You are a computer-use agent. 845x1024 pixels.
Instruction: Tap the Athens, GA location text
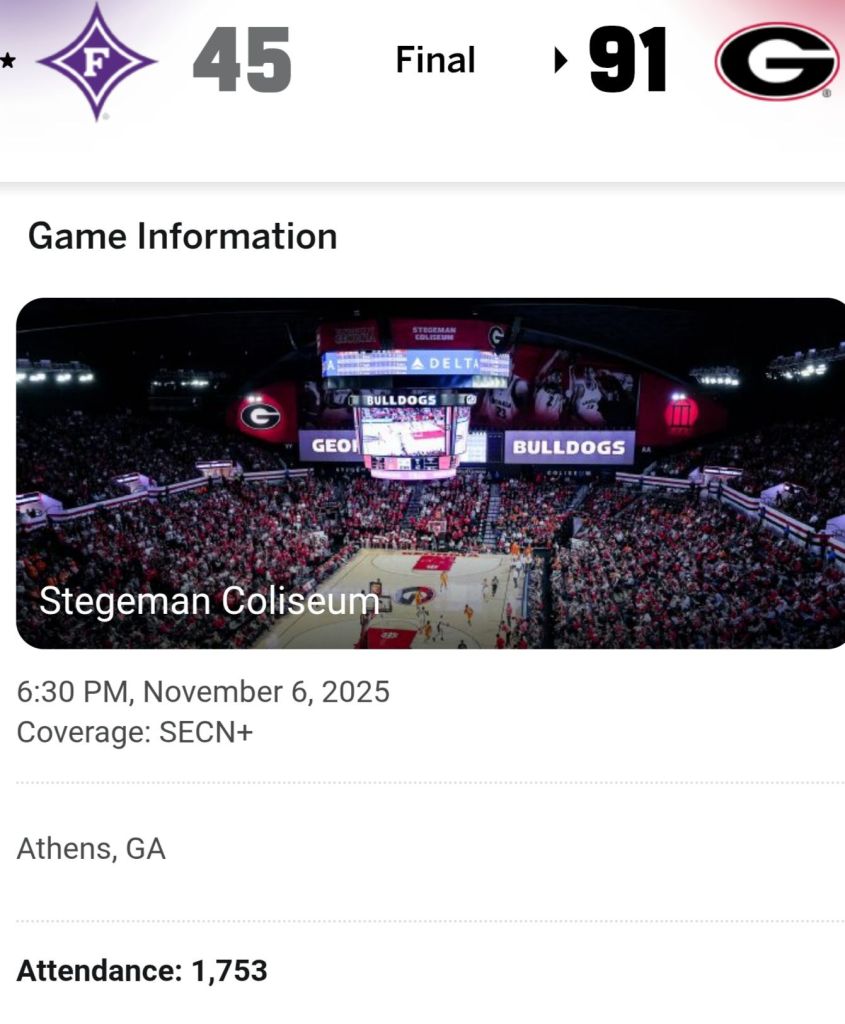pos(91,849)
